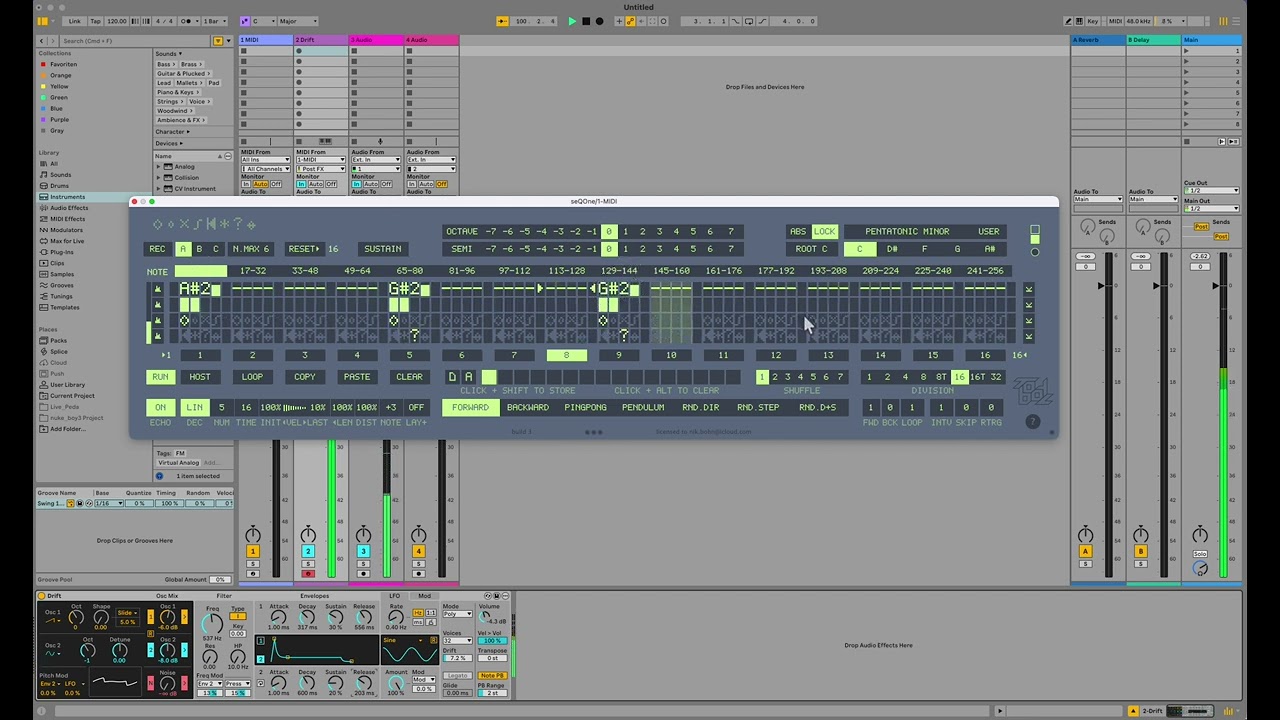Click the Stop button in transport
This screenshot has height=720, width=1280.
coord(586,21)
